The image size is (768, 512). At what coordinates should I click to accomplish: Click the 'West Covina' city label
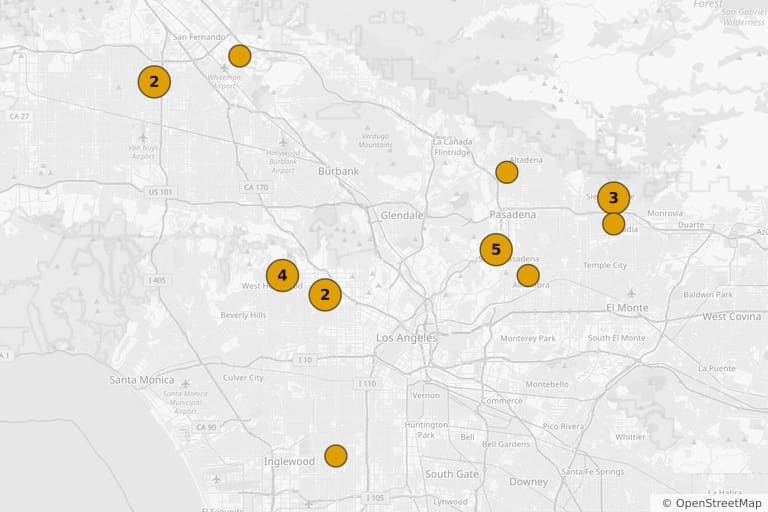point(732,317)
